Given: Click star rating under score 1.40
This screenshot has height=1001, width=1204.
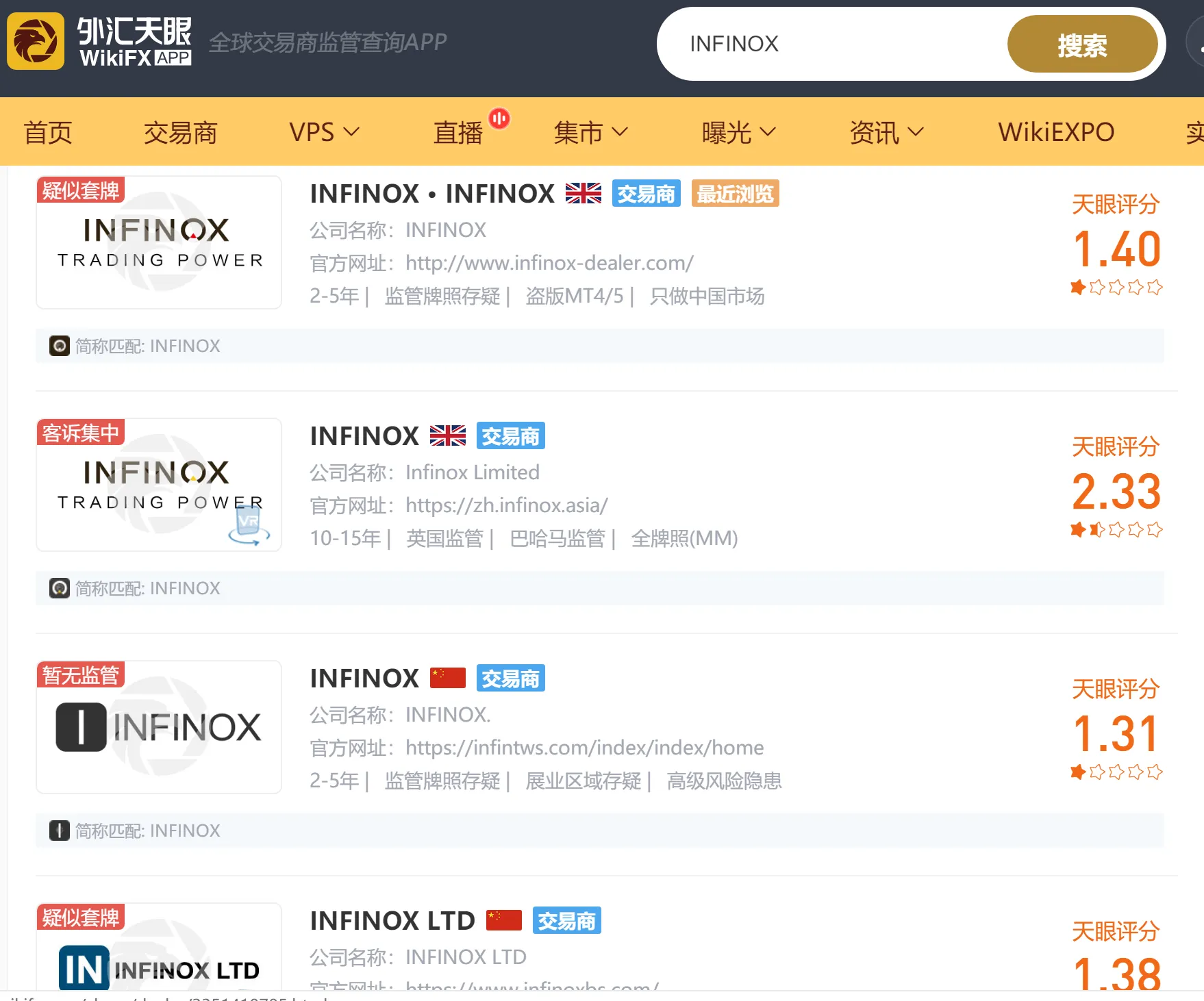Looking at the screenshot, I should (1116, 288).
